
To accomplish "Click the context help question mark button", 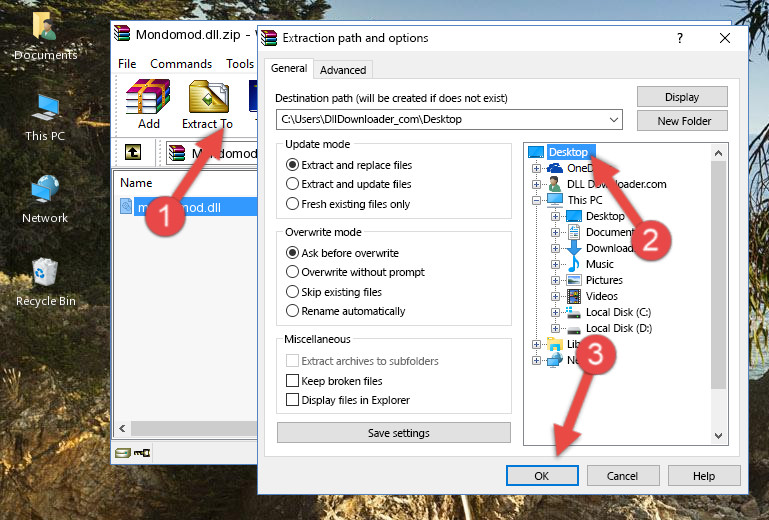I will coord(680,38).
